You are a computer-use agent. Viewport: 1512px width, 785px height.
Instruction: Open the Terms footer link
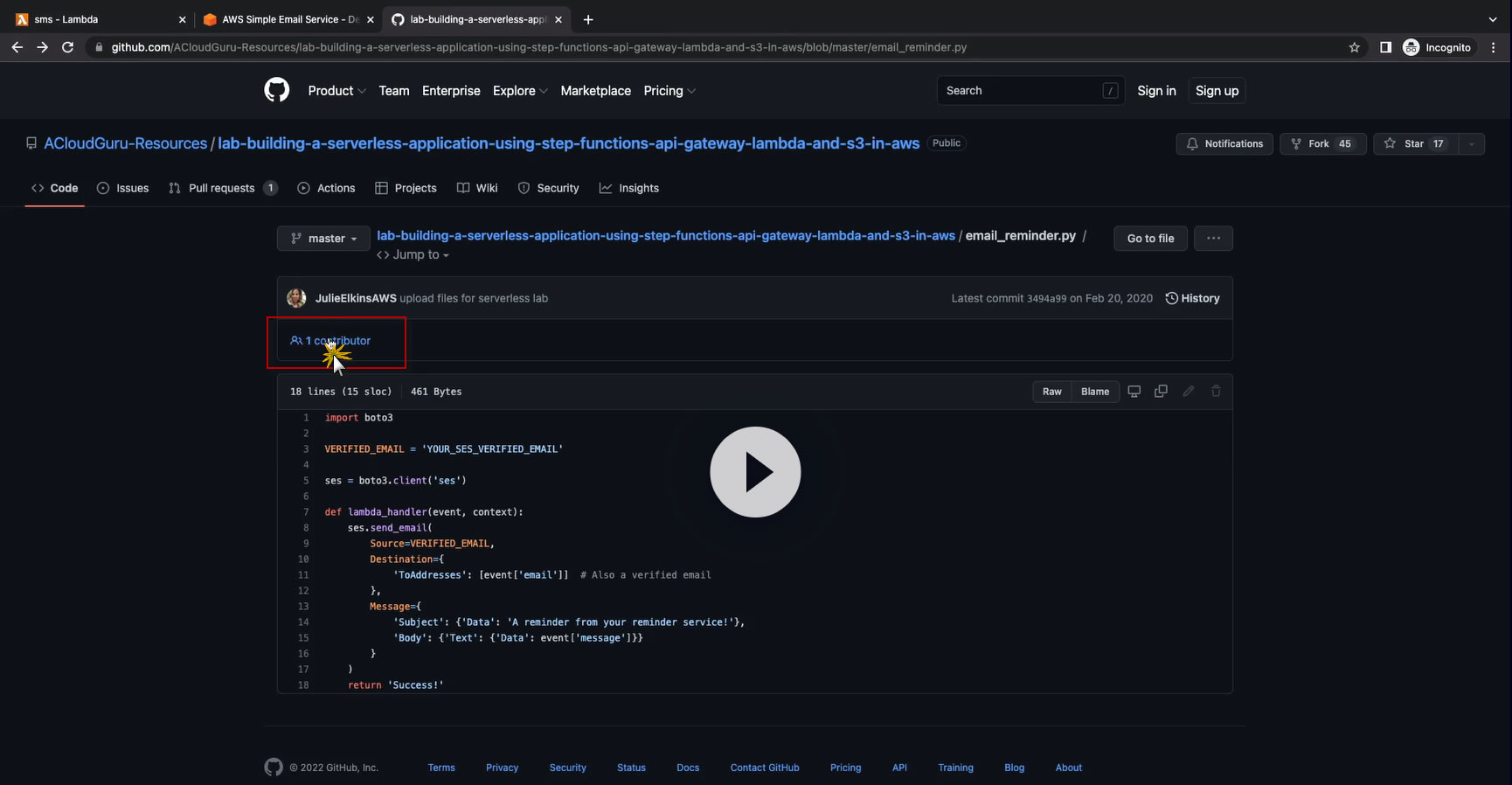click(x=441, y=768)
